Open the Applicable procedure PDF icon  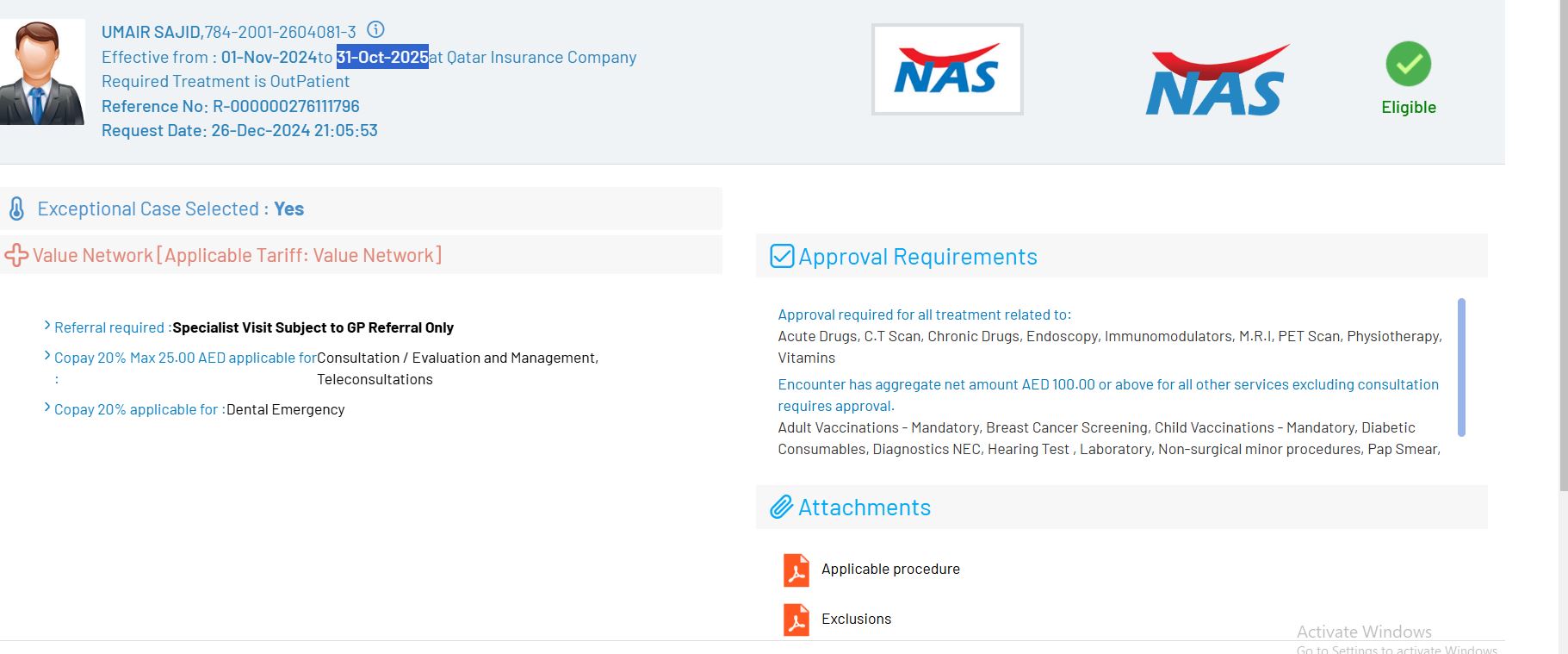796,570
